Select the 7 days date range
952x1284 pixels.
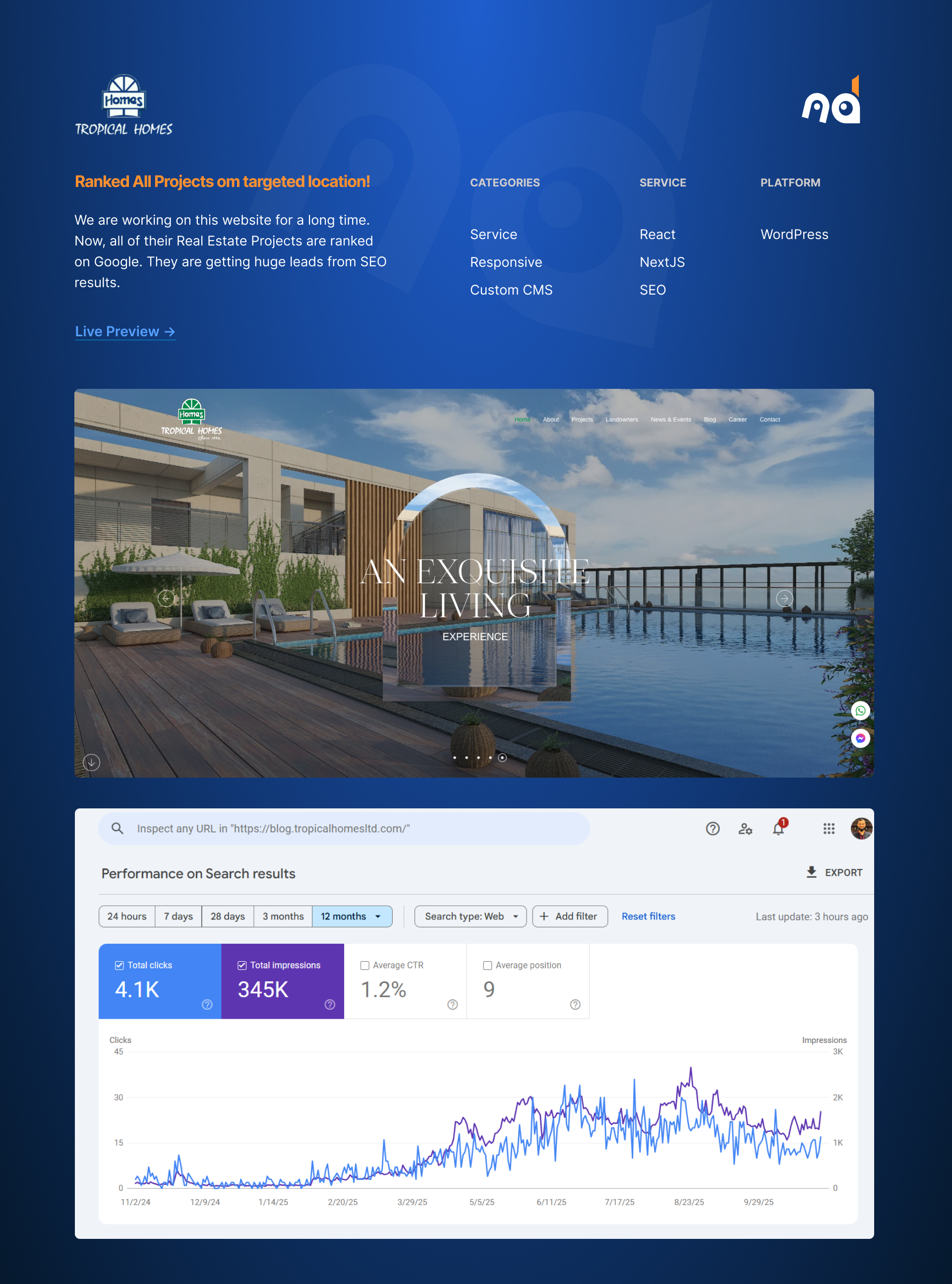point(178,917)
